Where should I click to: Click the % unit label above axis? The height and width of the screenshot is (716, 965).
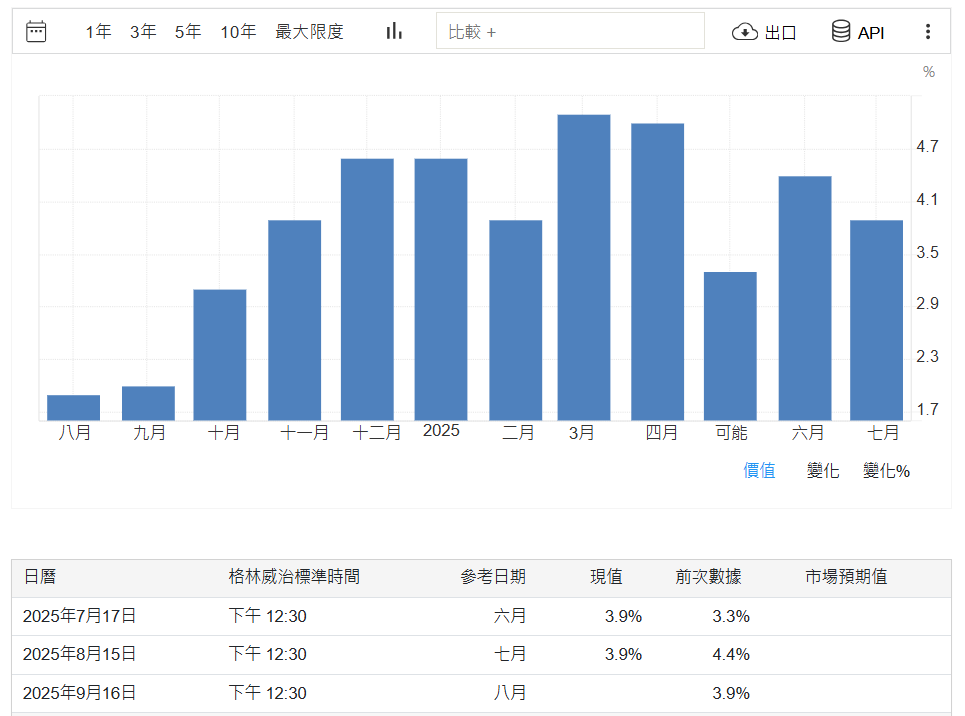point(929,72)
